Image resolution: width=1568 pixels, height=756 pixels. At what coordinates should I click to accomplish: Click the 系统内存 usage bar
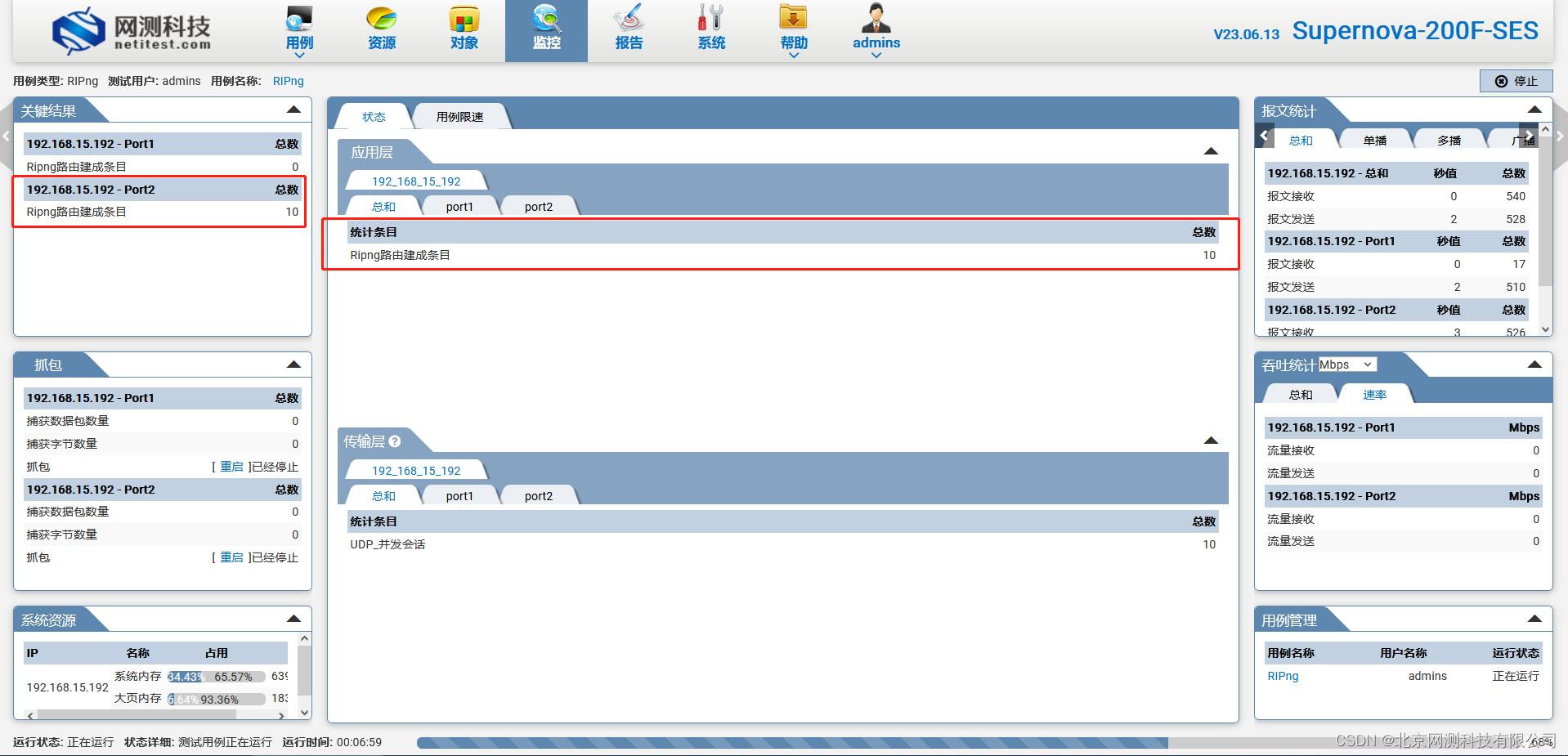(x=217, y=677)
